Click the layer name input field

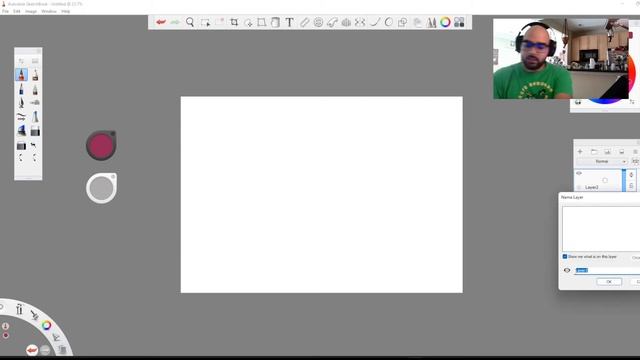607,270
